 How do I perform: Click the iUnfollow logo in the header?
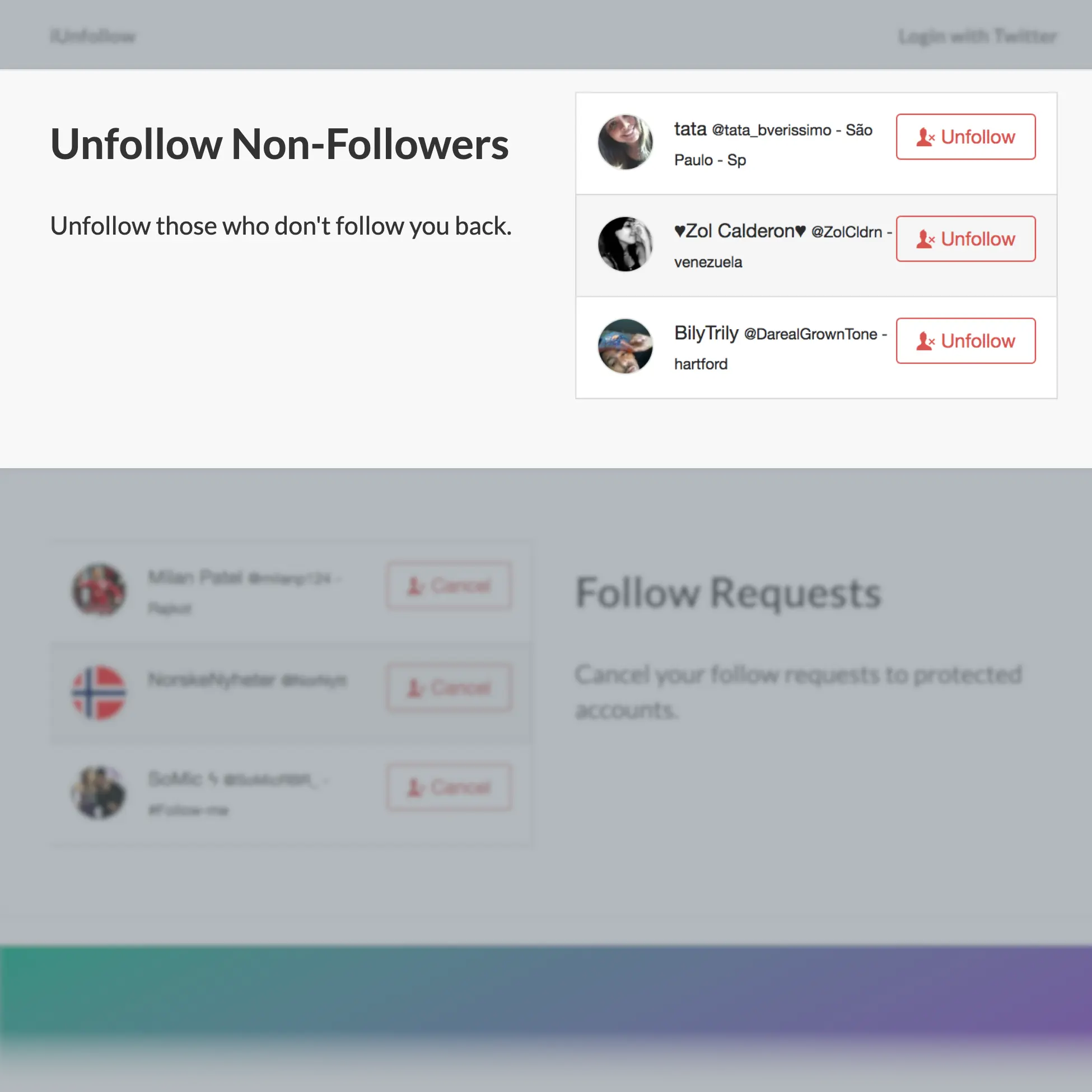tap(92, 36)
